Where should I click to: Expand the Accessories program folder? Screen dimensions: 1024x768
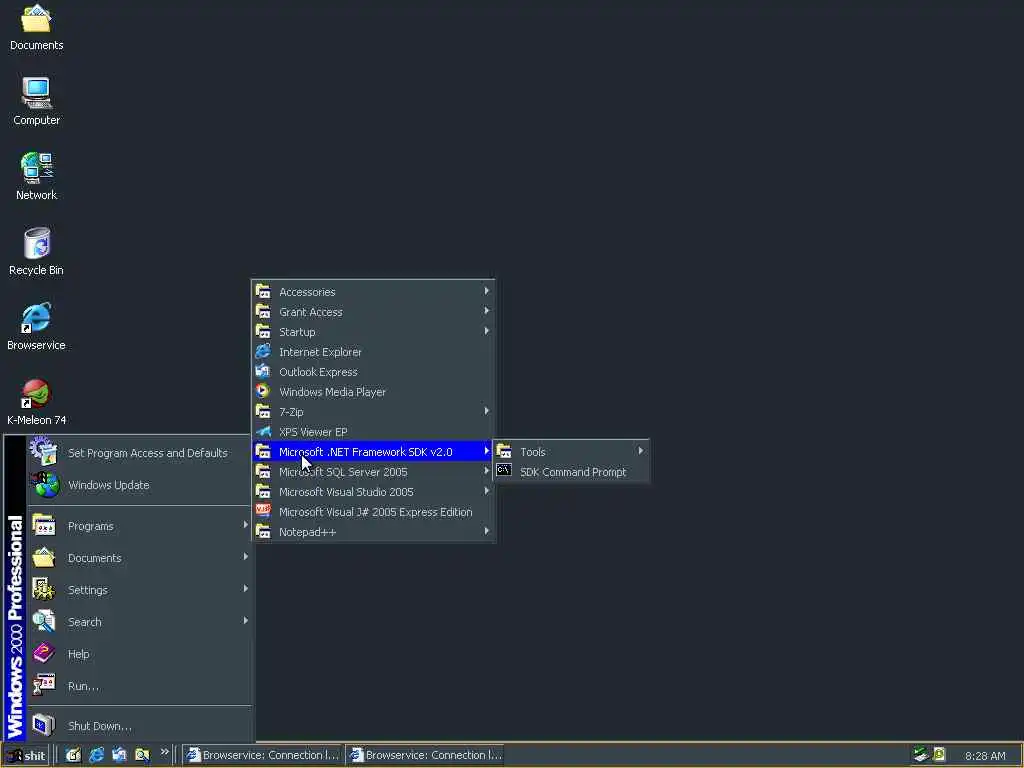pyautogui.click(x=373, y=292)
